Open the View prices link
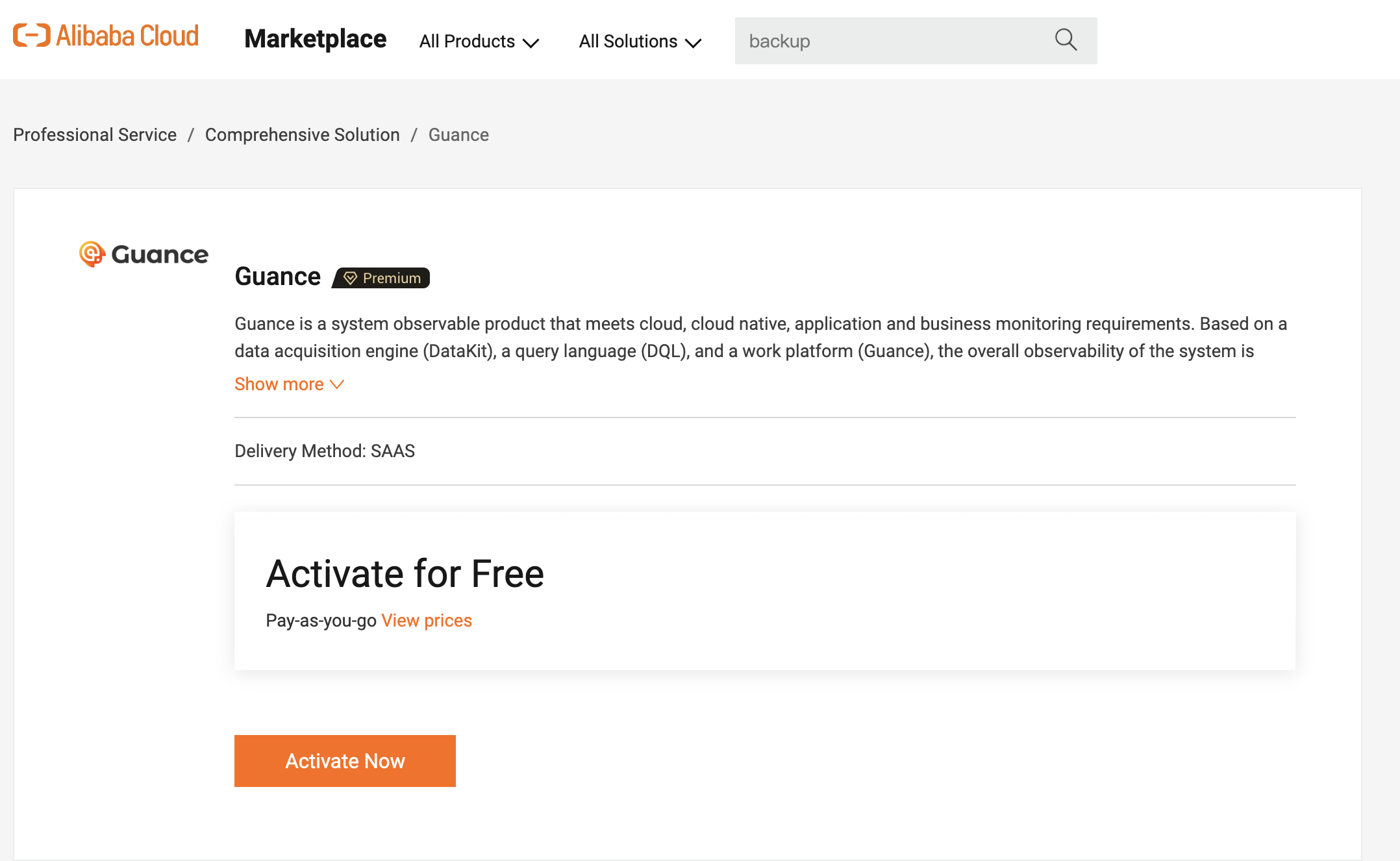 point(427,620)
